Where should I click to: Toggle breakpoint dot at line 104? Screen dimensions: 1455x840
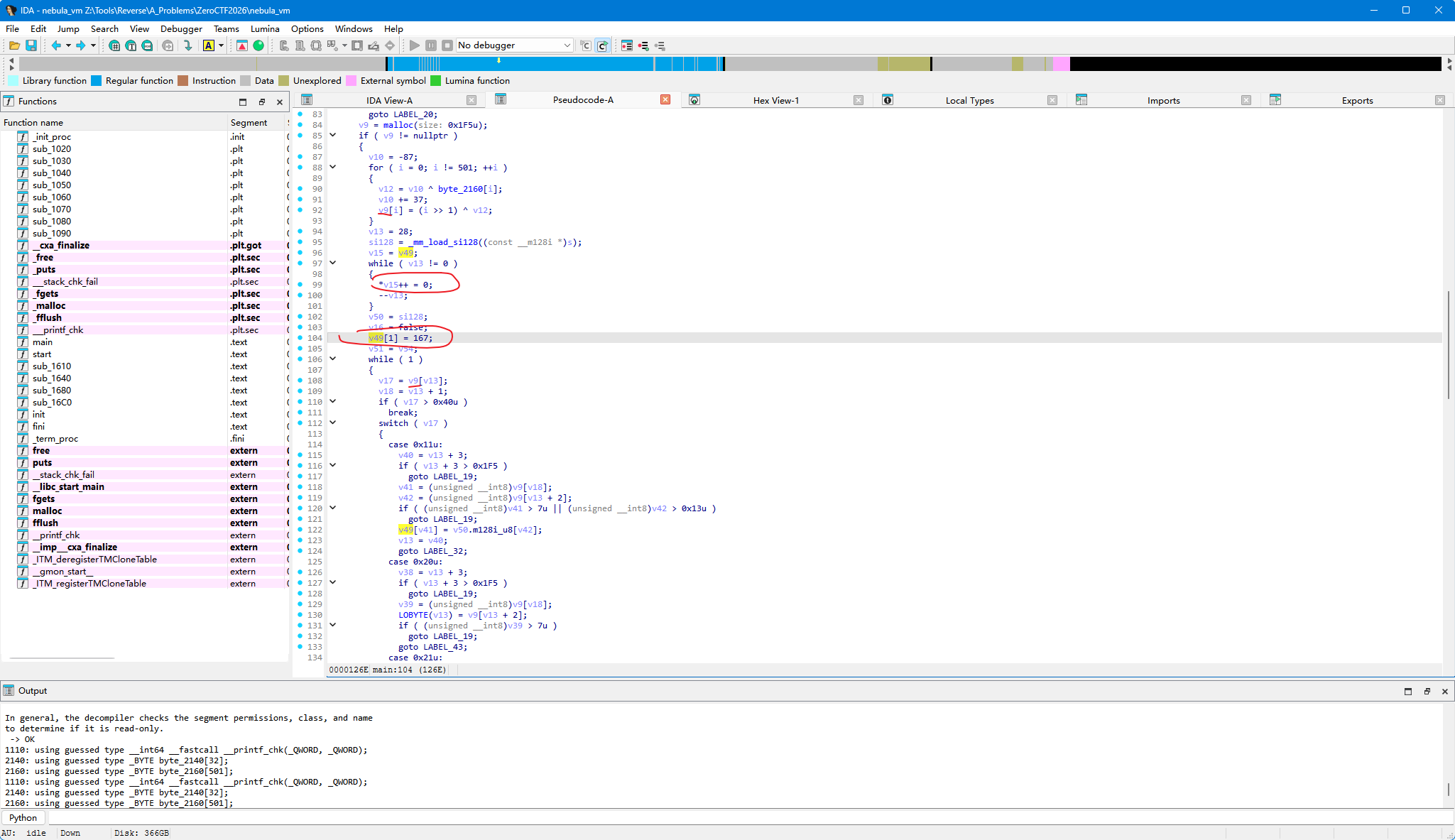pyautogui.click(x=300, y=338)
